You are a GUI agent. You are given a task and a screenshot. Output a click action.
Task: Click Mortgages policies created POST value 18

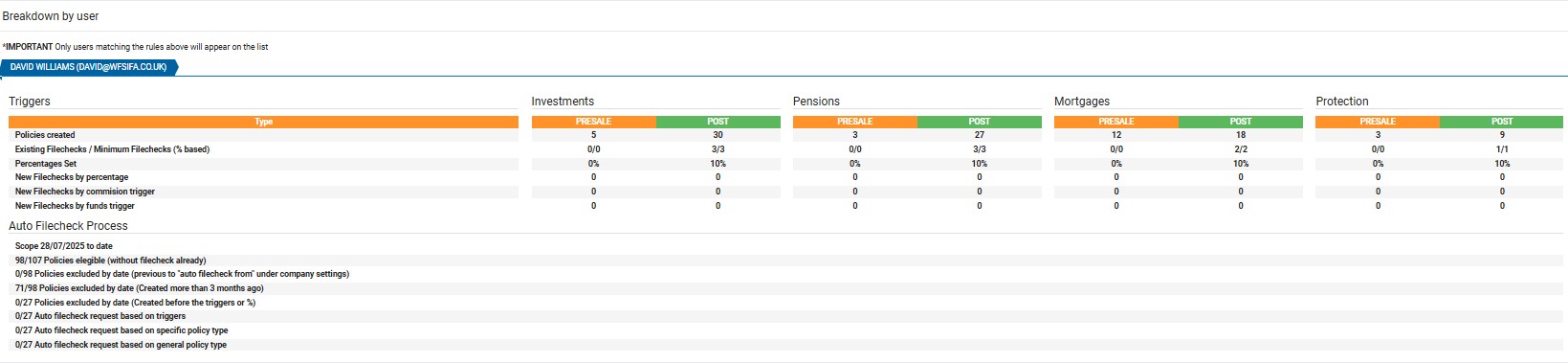[x=1241, y=135]
